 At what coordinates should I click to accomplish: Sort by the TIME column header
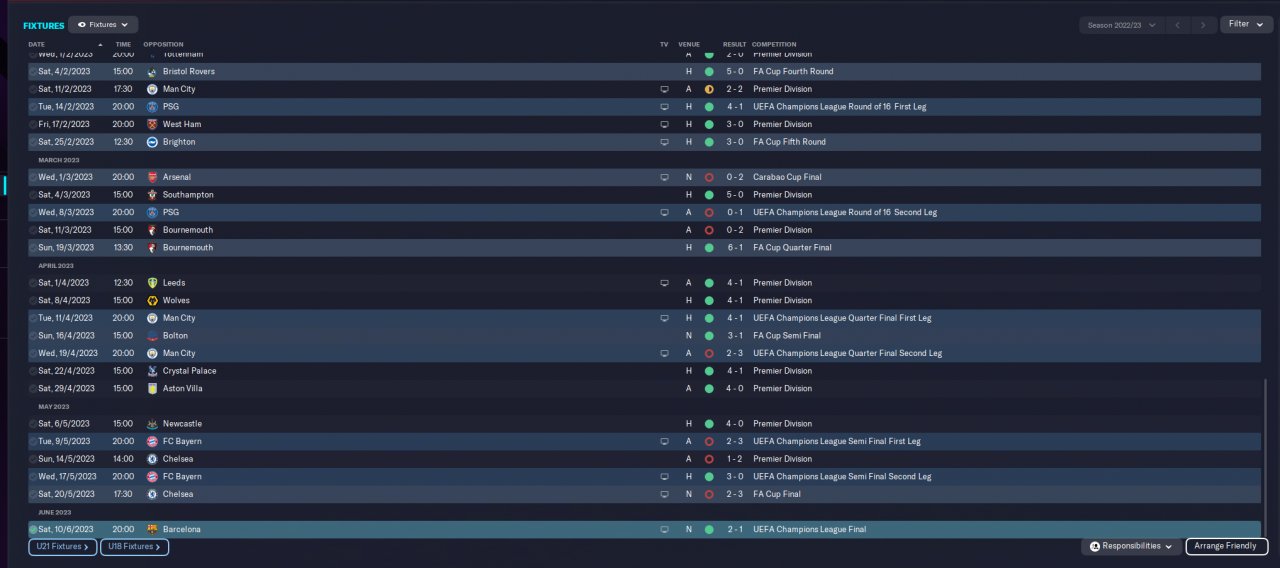click(x=123, y=44)
